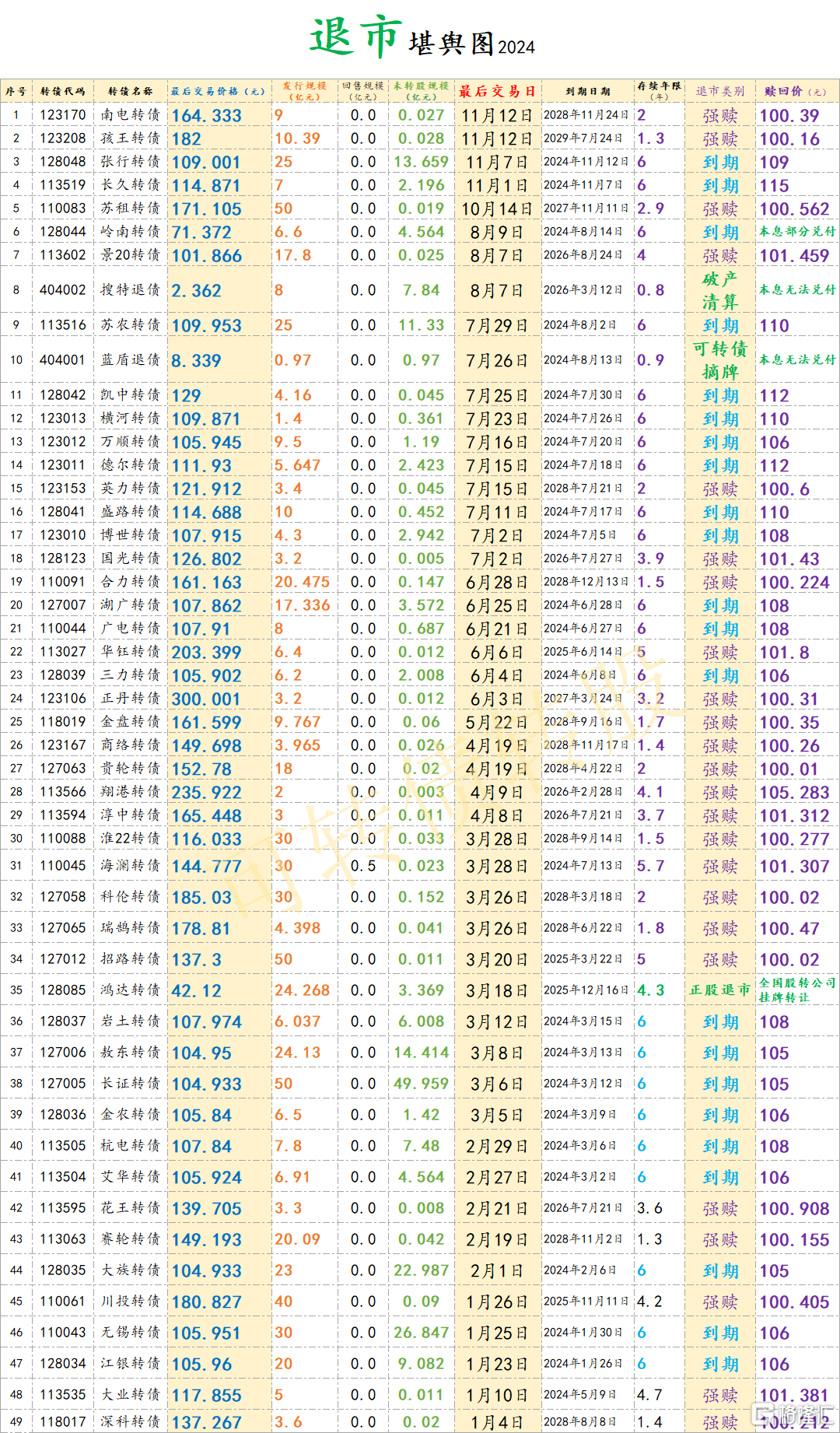
Task: Click the 最后交易日 column header
Action: click(x=497, y=91)
